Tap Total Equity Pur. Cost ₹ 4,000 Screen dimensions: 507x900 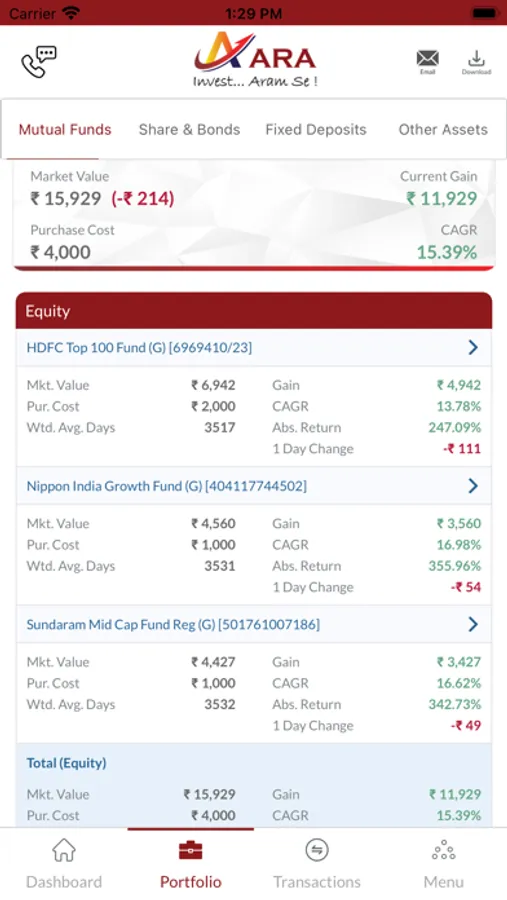coord(213,816)
